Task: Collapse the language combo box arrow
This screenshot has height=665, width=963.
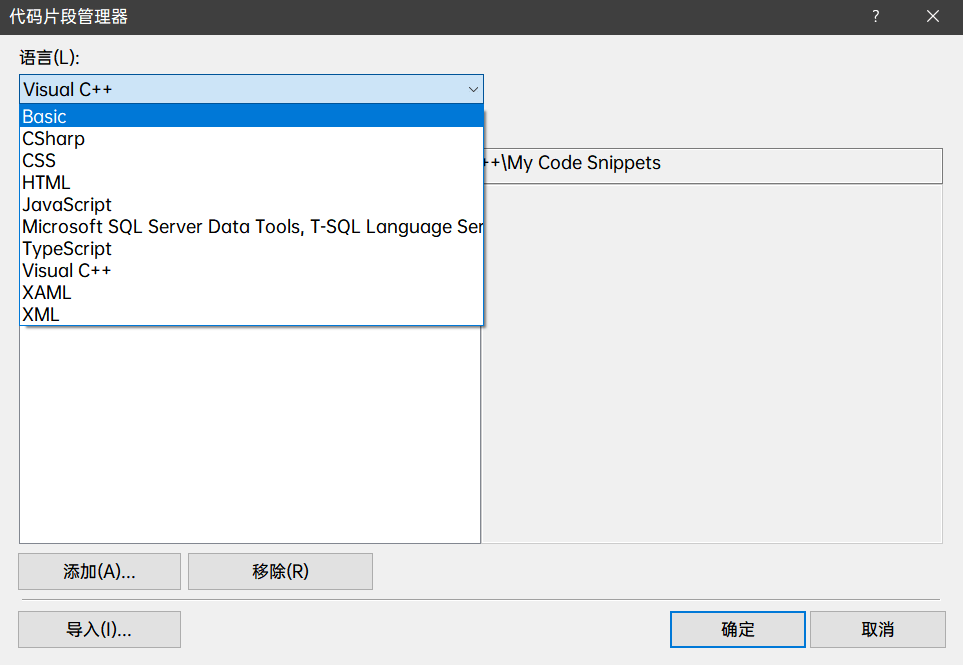Action: (473, 90)
